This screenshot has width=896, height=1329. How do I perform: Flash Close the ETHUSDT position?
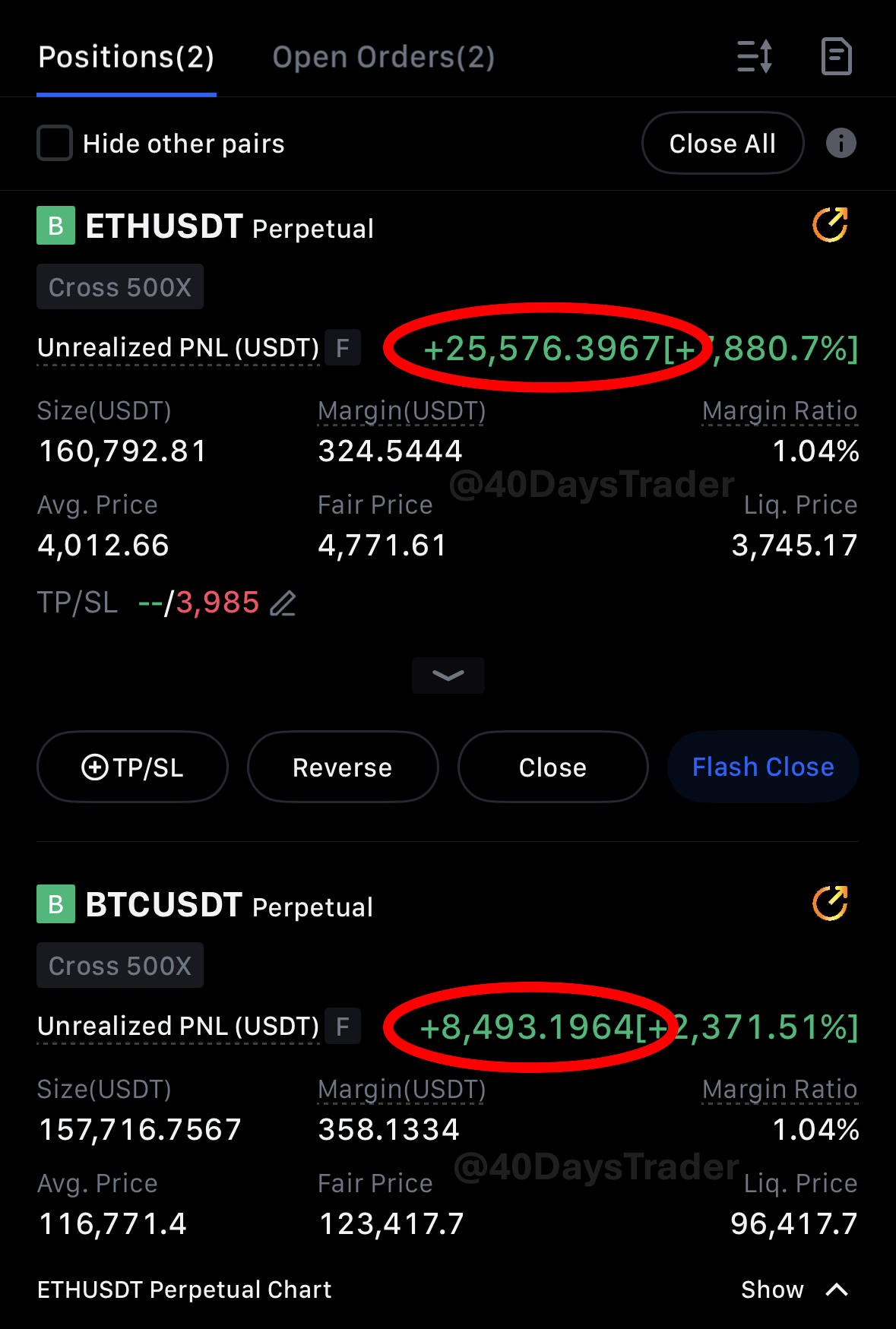point(763,767)
